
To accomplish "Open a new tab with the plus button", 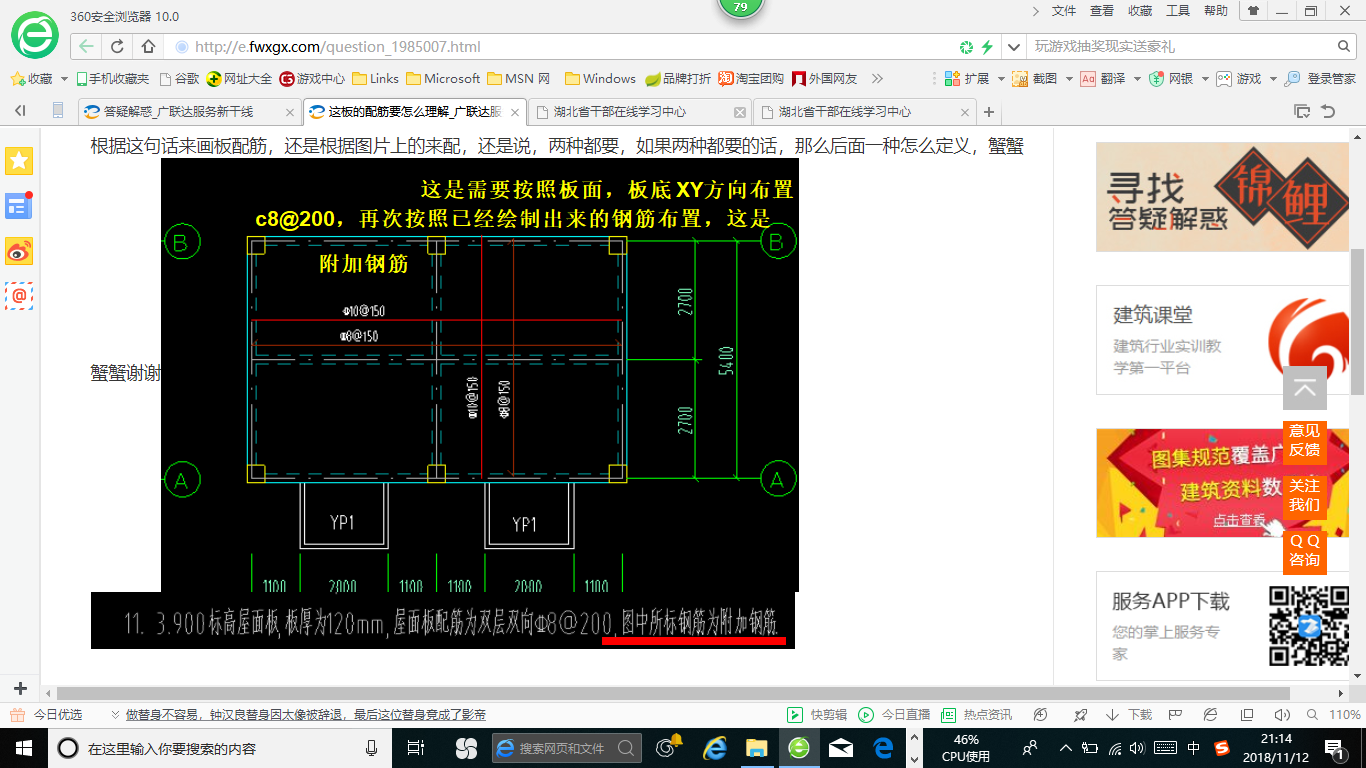I will coord(989,112).
